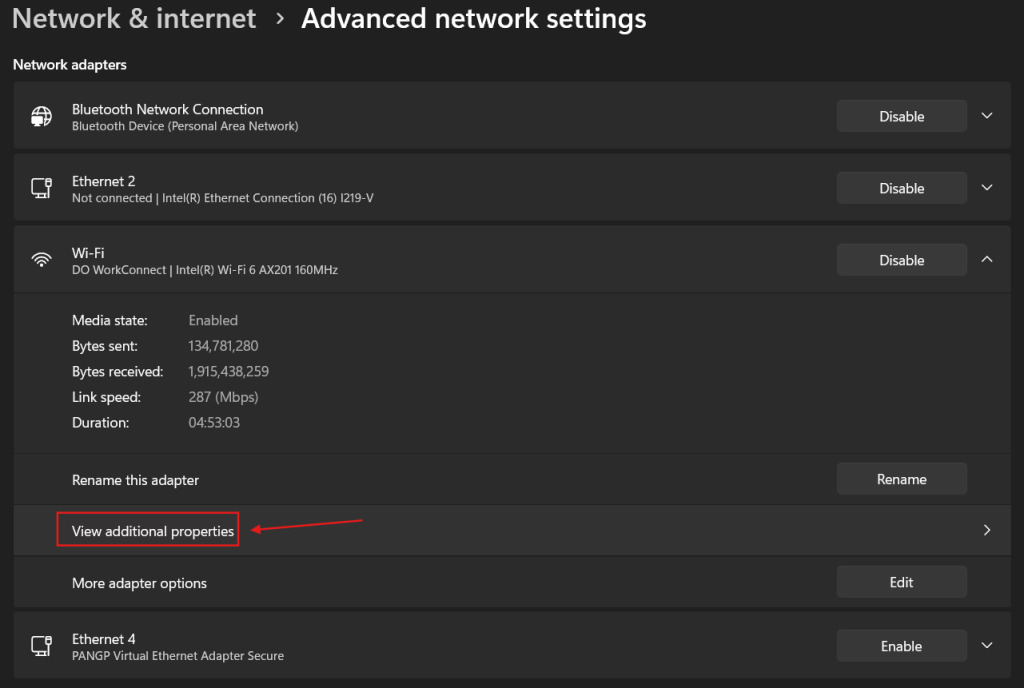Click the Bytes received label
Image resolution: width=1024 pixels, height=688 pixels.
pos(118,371)
